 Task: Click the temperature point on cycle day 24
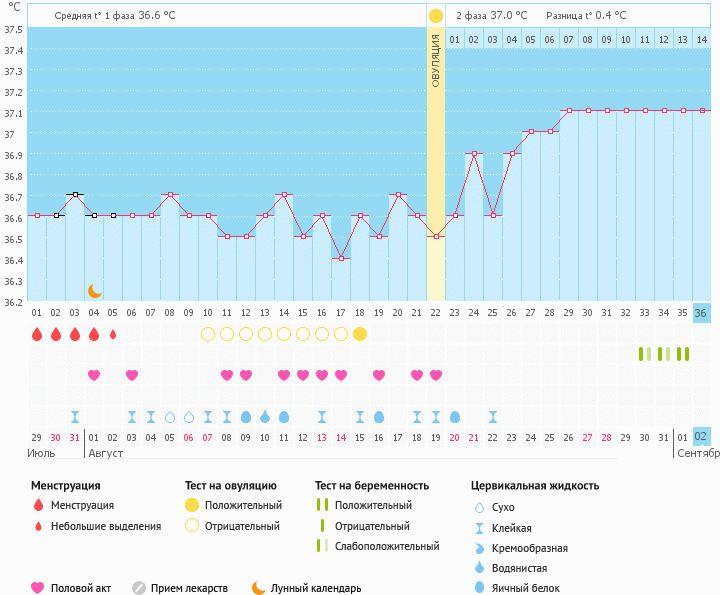(x=474, y=153)
